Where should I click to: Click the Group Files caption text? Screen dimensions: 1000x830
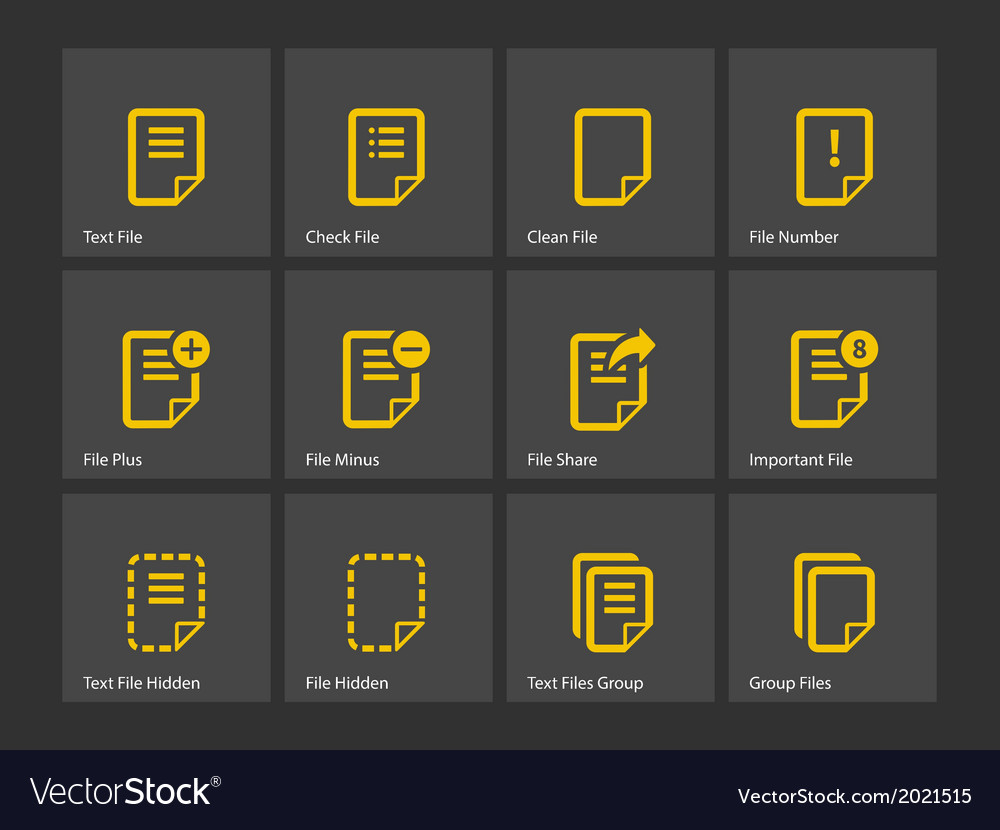[x=790, y=683]
